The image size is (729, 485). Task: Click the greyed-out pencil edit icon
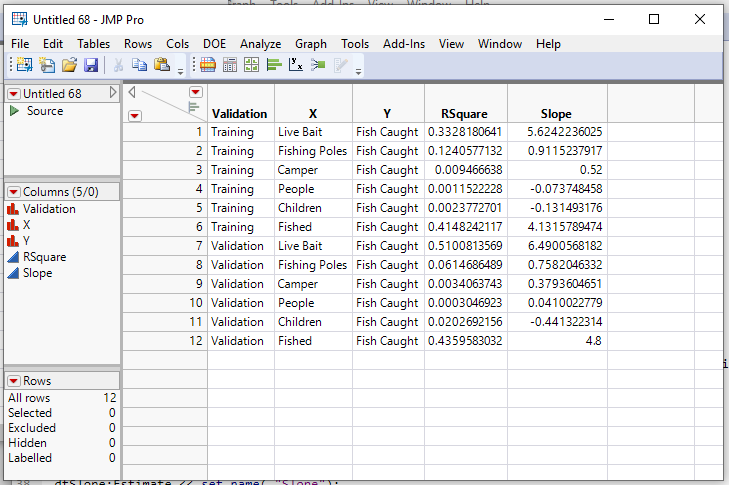click(340, 65)
